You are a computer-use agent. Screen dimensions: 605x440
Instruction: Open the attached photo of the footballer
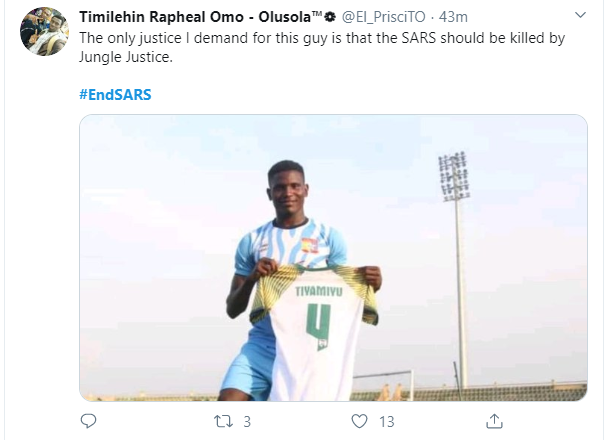click(333, 257)
